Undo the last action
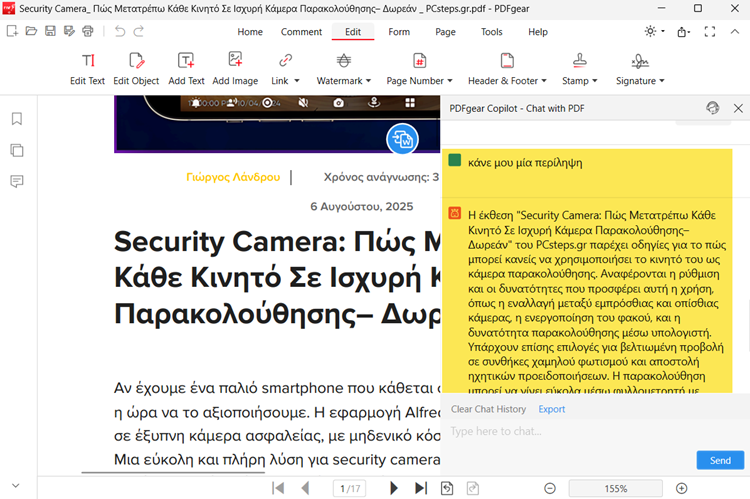 pos(120,32)
